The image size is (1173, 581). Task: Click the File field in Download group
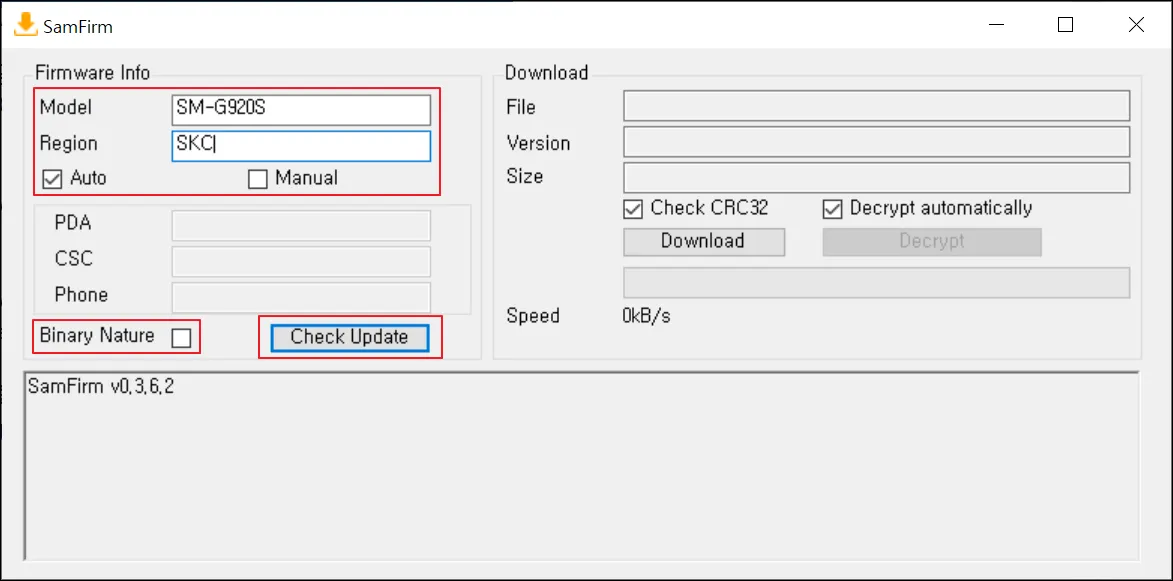click(876, 106)
